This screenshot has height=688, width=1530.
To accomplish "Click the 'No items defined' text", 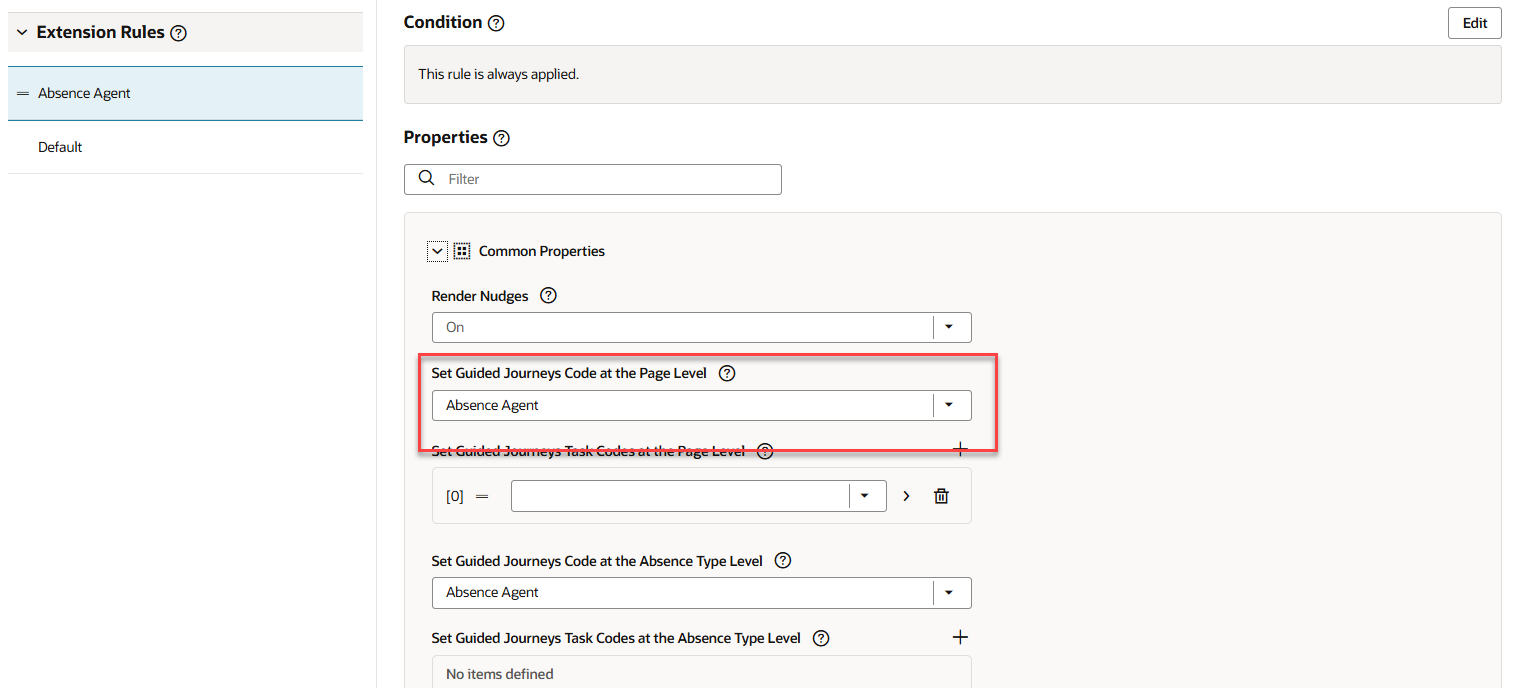I will tap(500, 674).
